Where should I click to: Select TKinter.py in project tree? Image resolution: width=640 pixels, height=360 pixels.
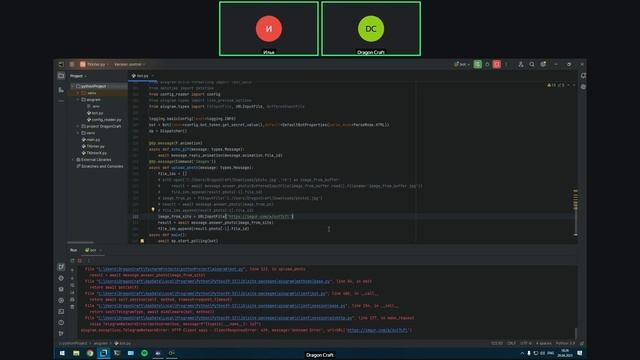click(93, 146)
